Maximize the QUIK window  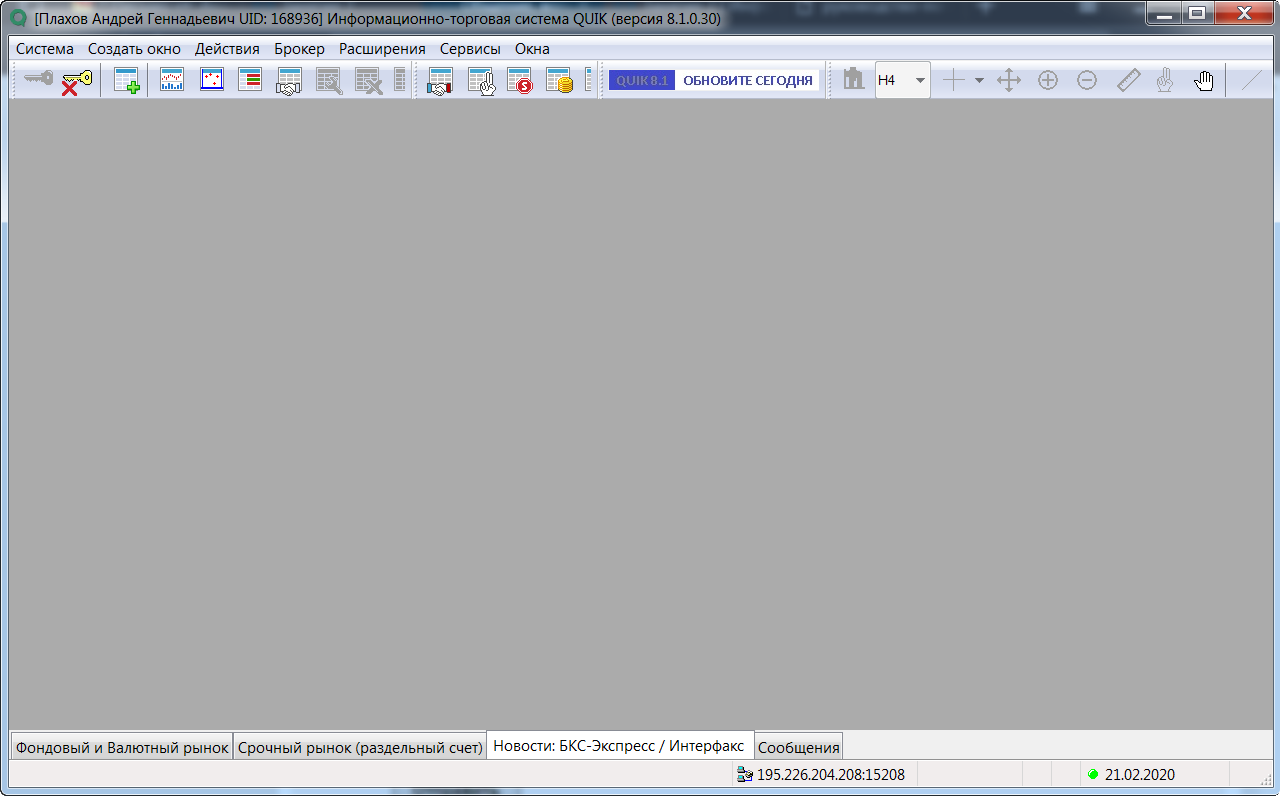pyautogui.click(x=1195, y=14)
